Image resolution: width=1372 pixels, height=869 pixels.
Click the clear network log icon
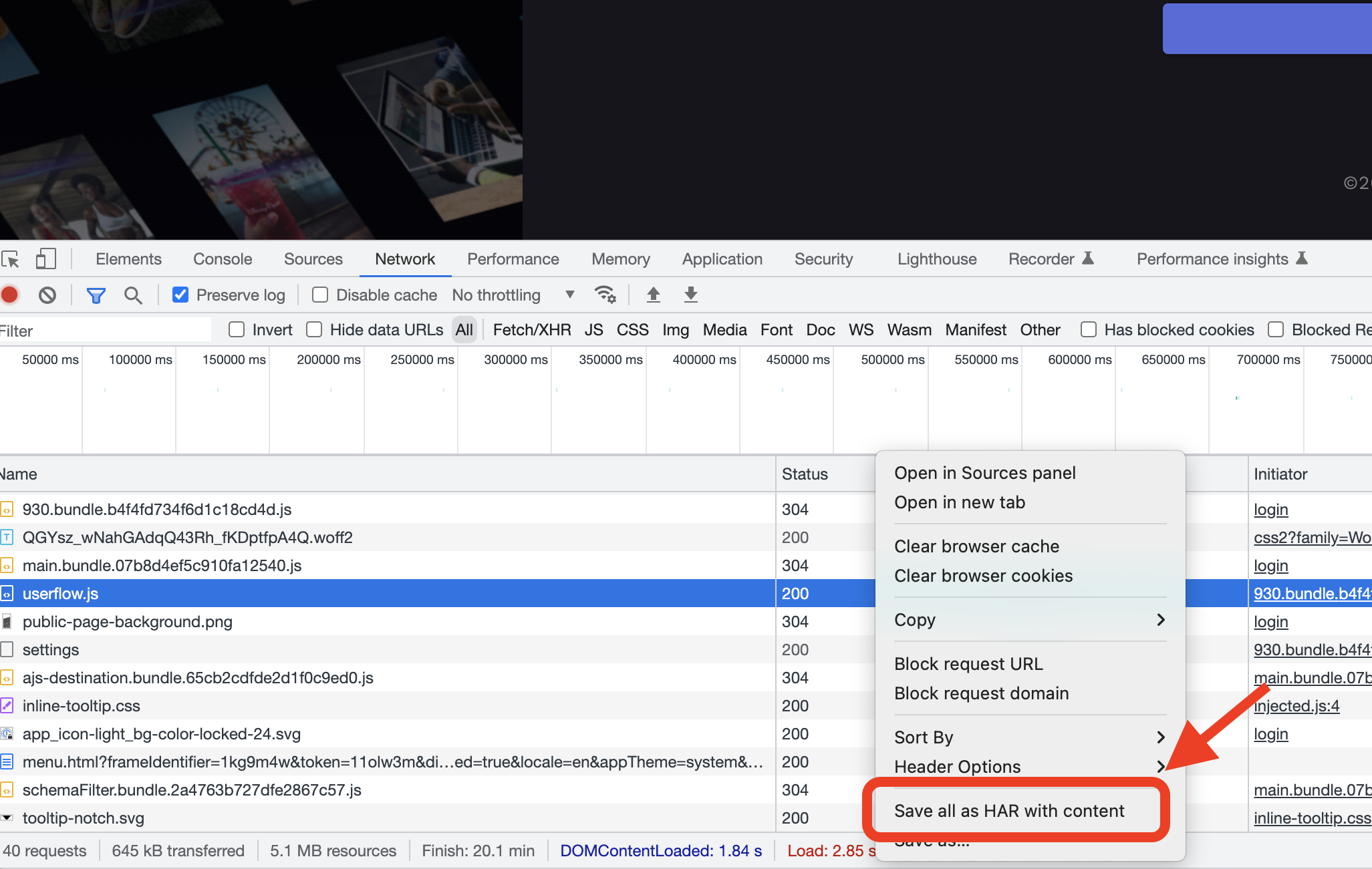coord(47,295)
